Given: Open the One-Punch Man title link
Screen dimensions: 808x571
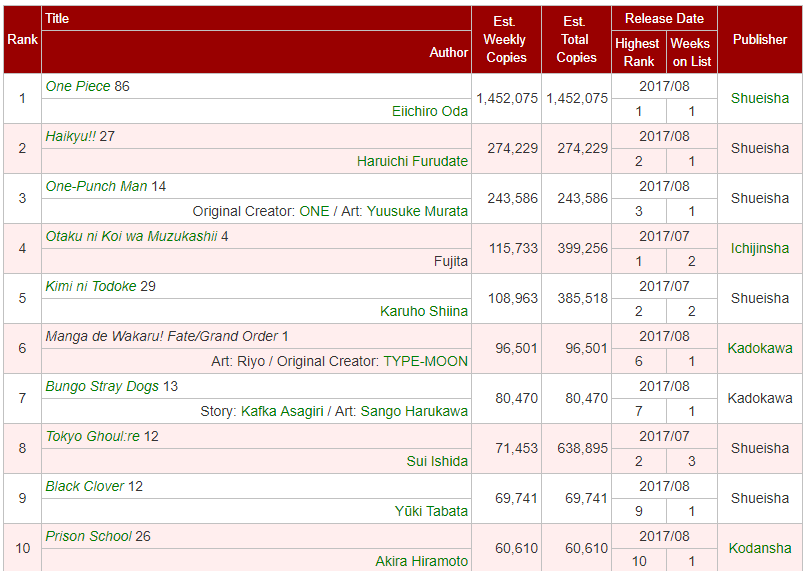Looking at the screenshot, I should click(x=96, y=186).
